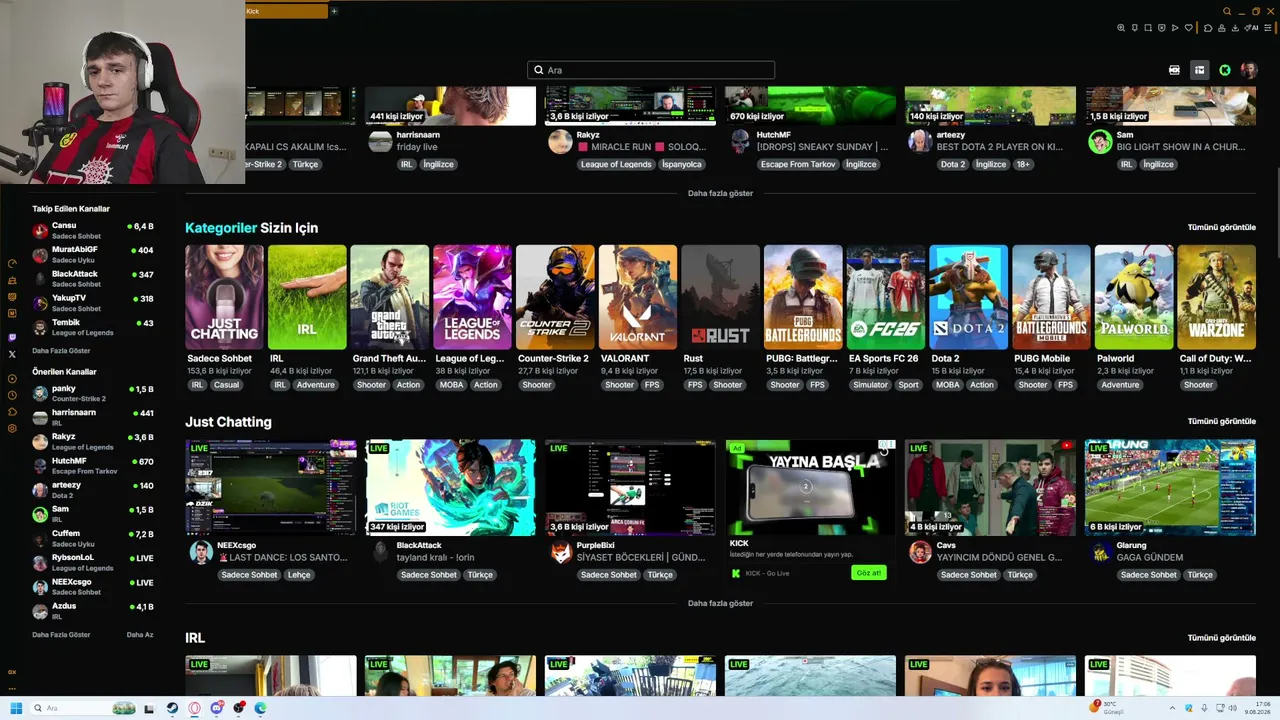Collapse recommended channels with Daha Az

(x=140, y=635)
